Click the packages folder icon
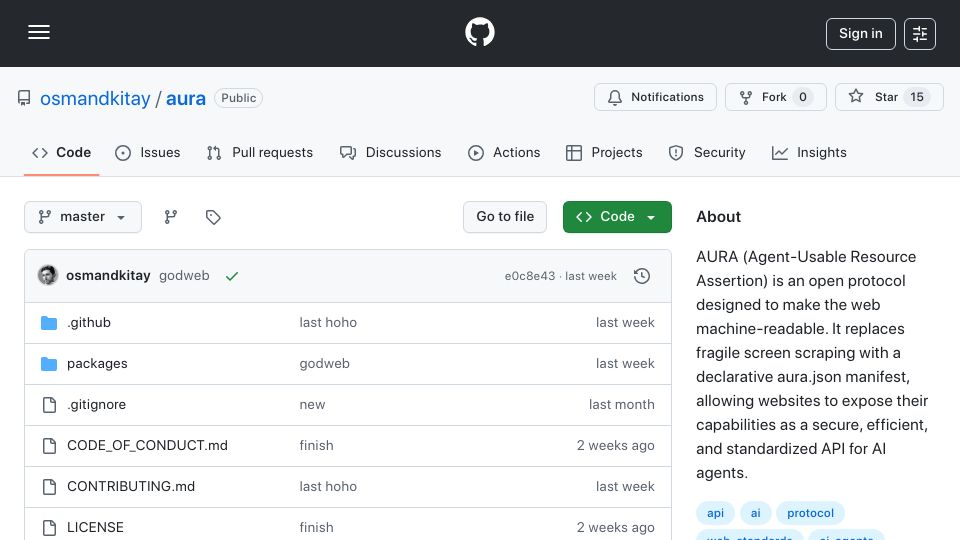This screenshot has height=540, width=960. point(49,364)
